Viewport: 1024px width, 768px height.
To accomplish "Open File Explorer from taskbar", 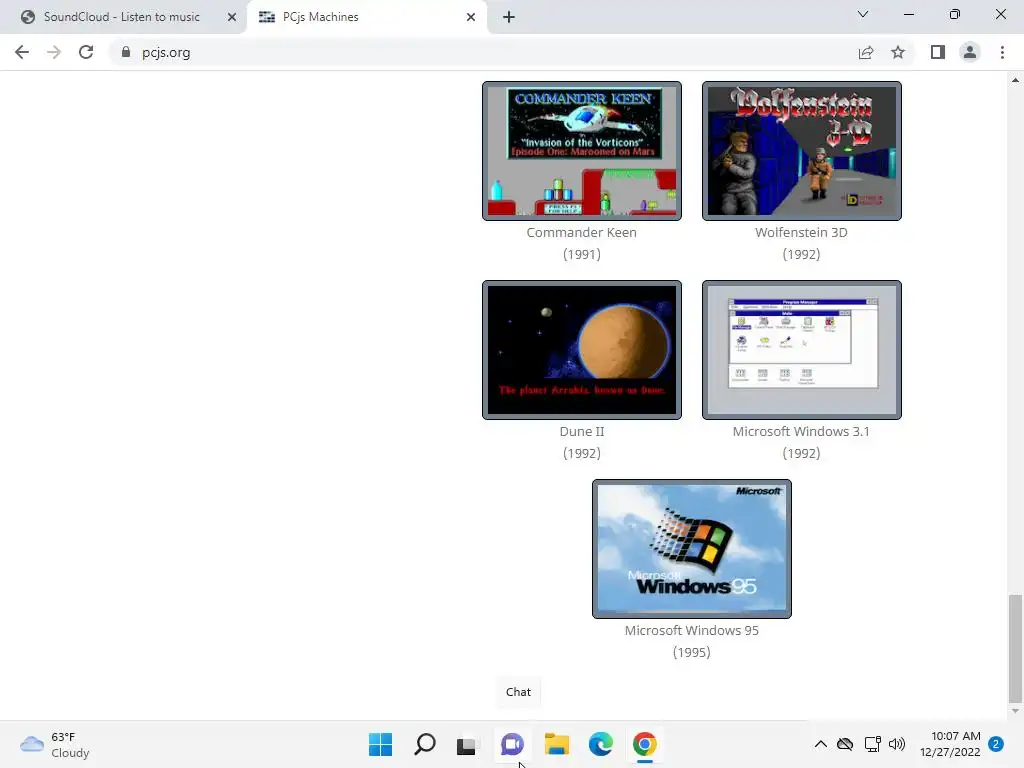I will pos(556,744).
